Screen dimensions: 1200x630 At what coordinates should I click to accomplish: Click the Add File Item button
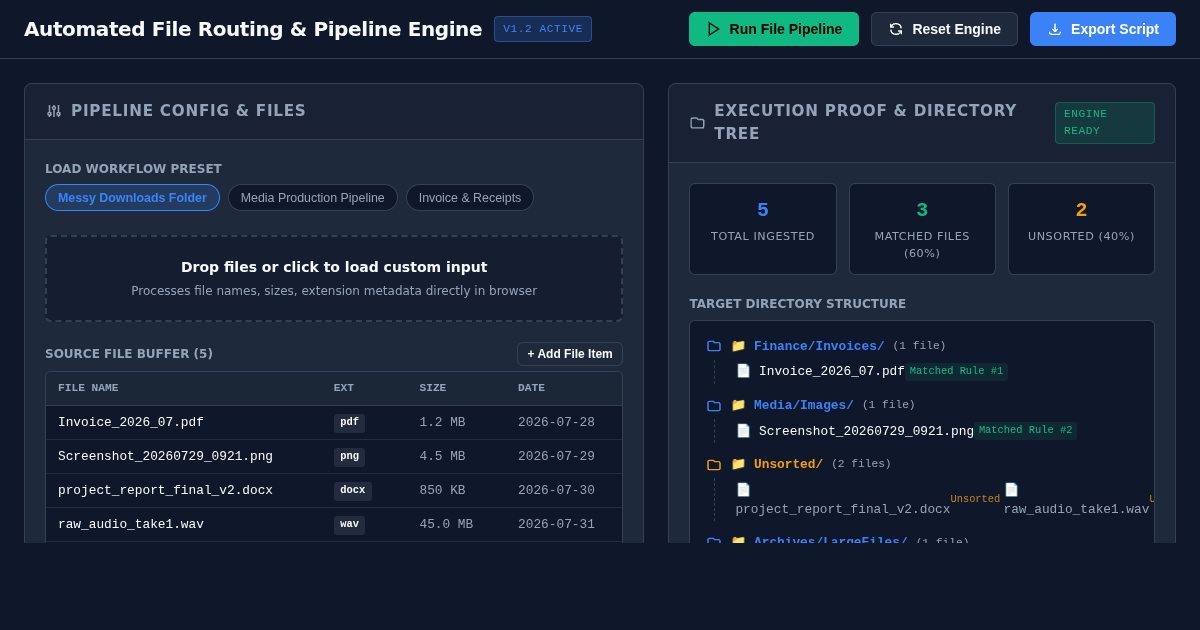tap(570, 354)
